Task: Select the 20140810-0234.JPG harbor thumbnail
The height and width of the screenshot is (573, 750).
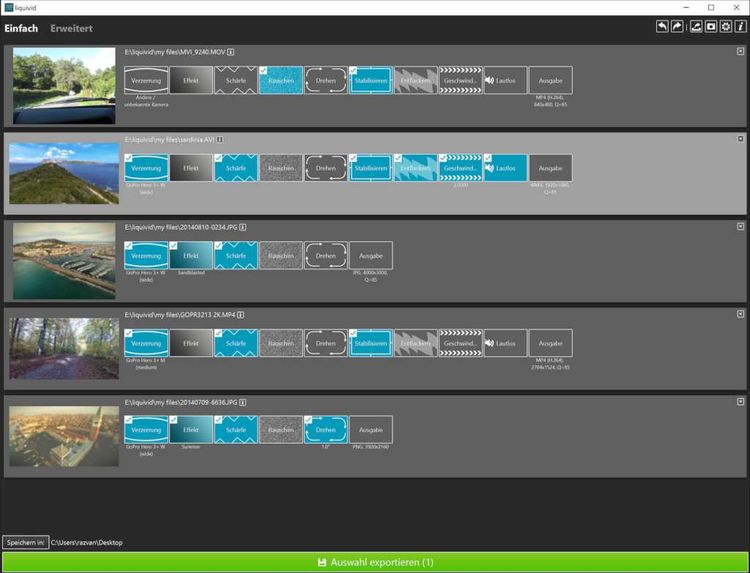Action: [x=64, y=261]
